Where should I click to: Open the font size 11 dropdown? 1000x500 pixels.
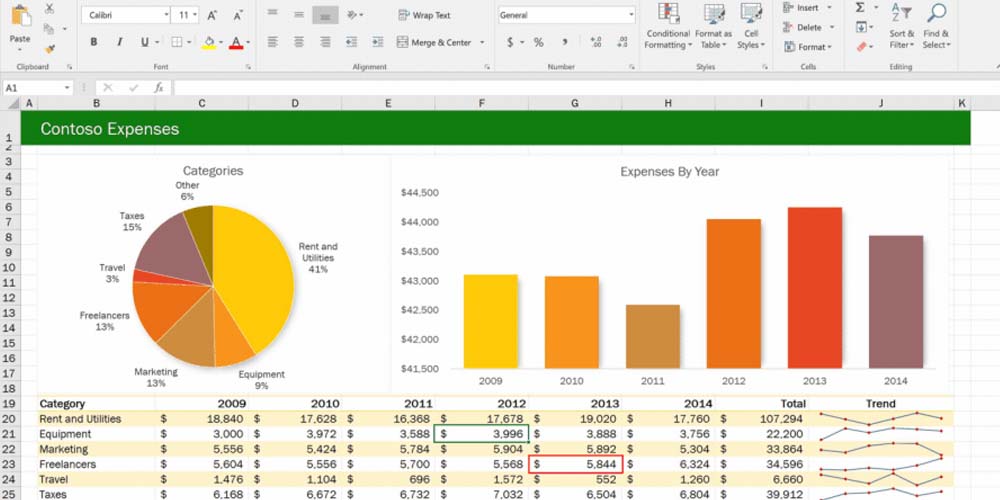click(x=195, y=15)
